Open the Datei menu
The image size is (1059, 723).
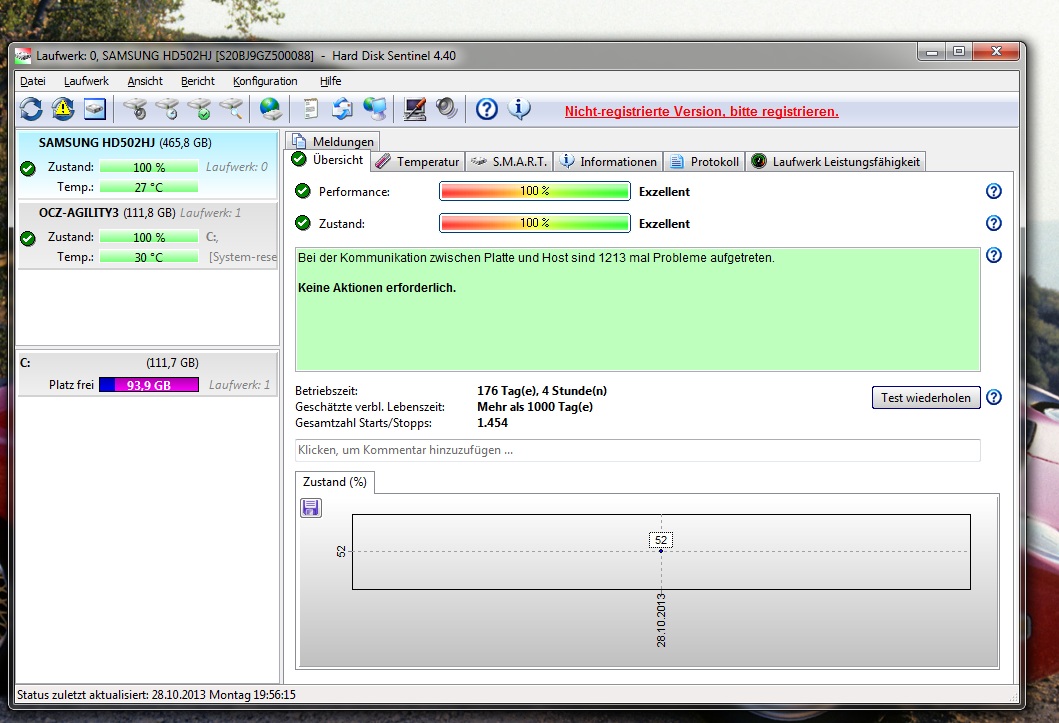(x=33, y=81)
